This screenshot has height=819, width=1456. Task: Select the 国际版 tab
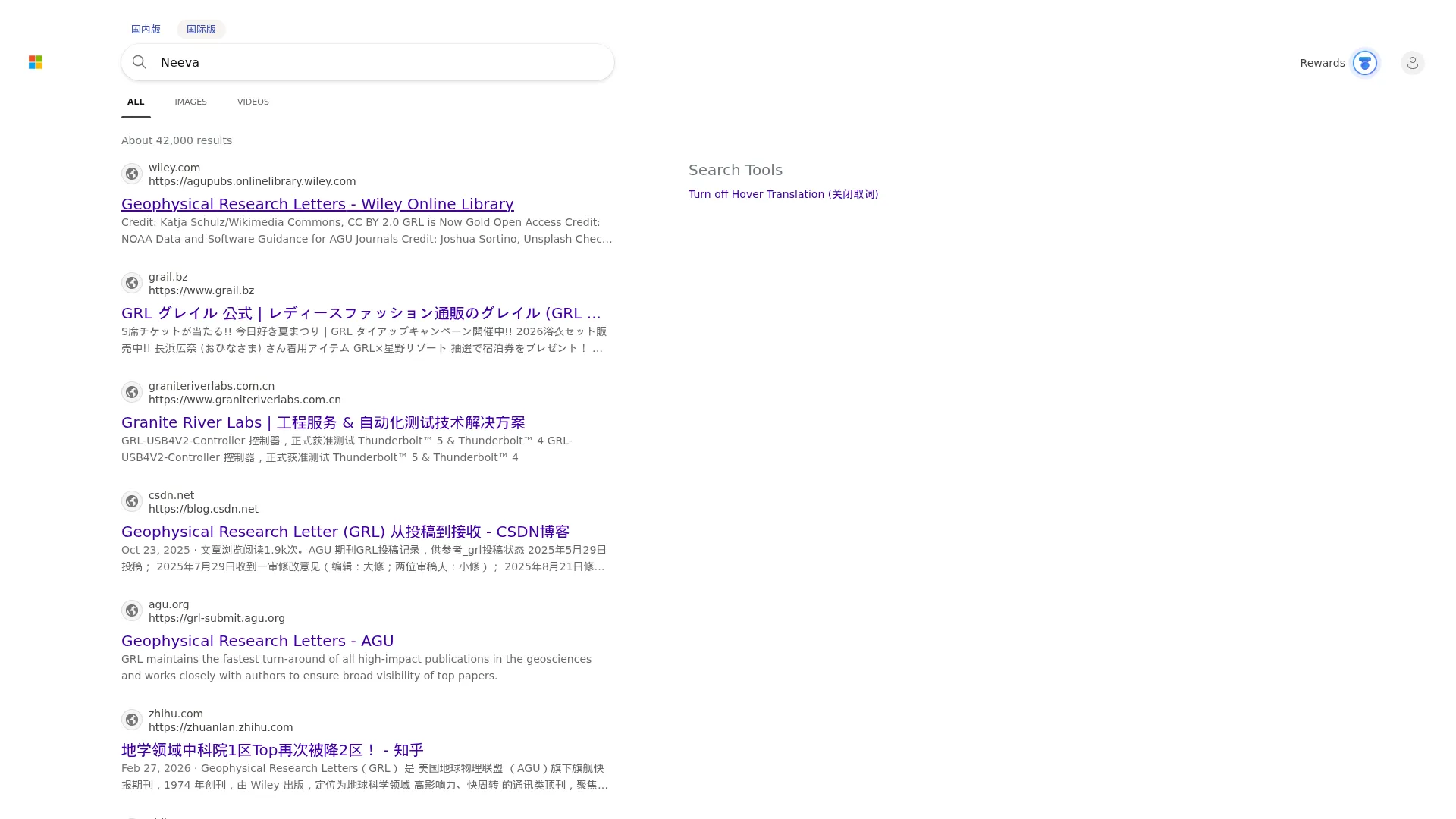pyautogui.click(x=201, y=30)
